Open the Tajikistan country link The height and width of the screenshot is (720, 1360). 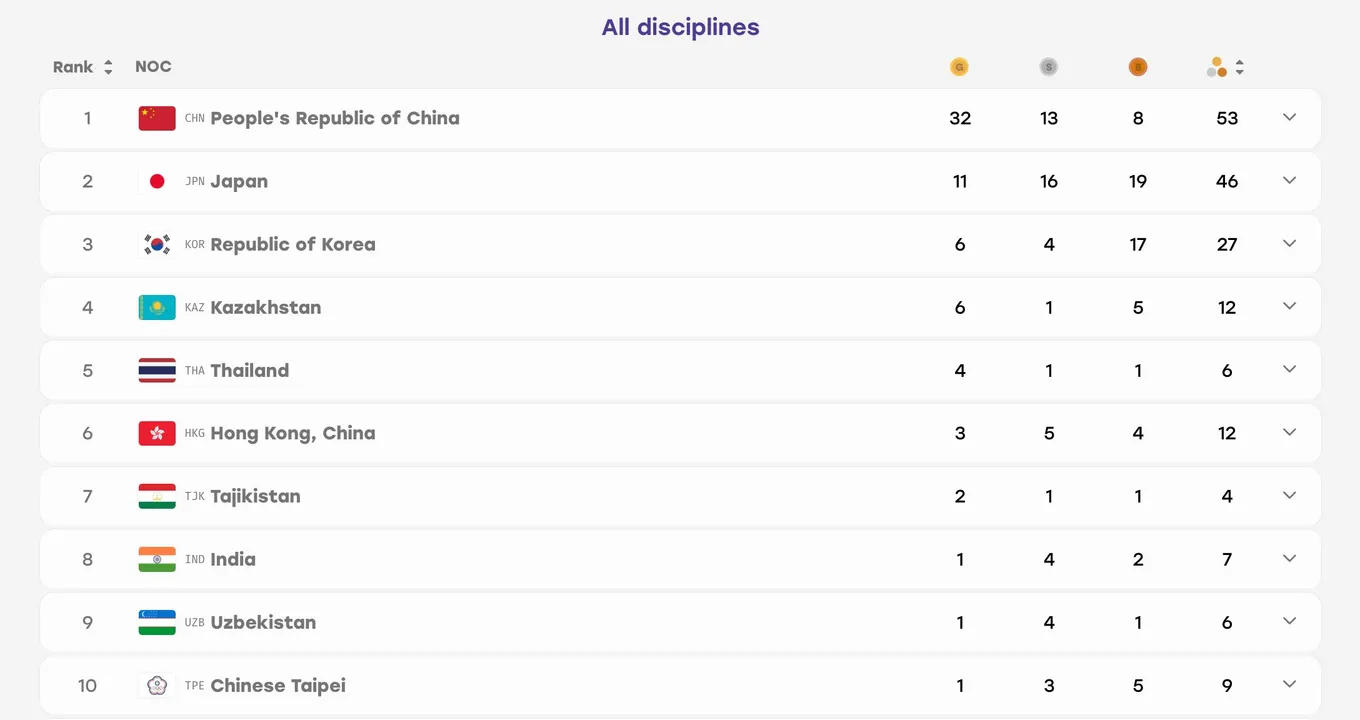tap(255, 496)
